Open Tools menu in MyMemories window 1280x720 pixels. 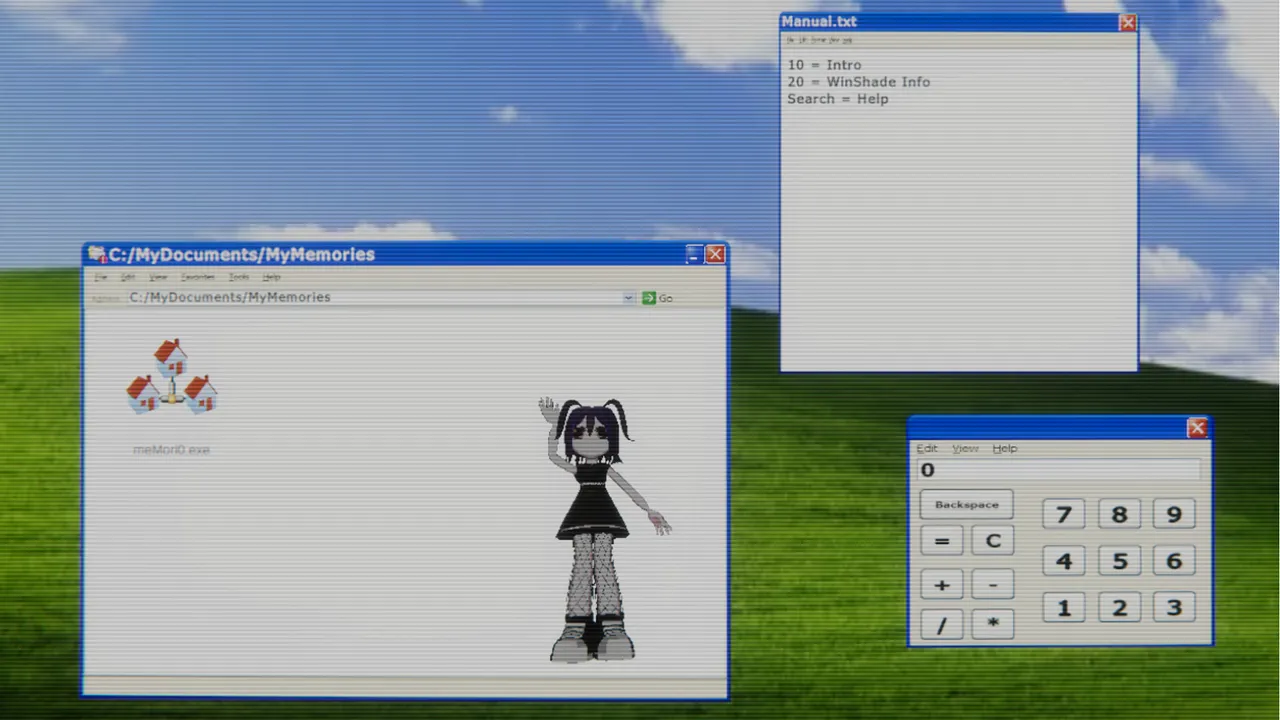pos(238,277)
